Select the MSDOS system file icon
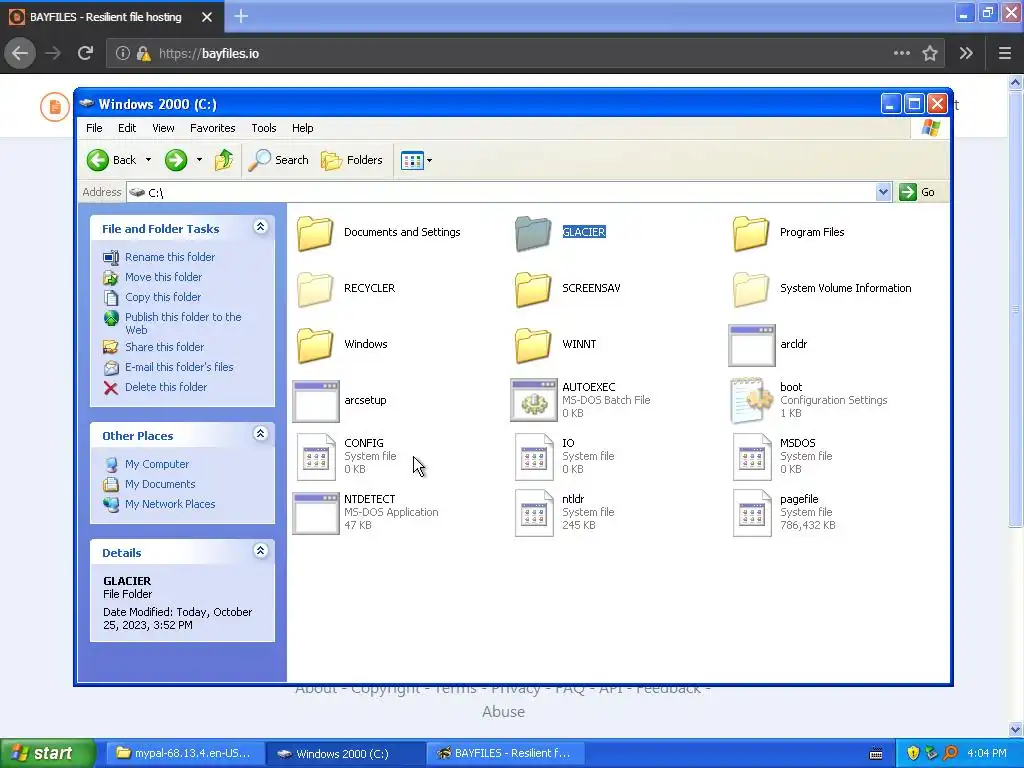 752,457
